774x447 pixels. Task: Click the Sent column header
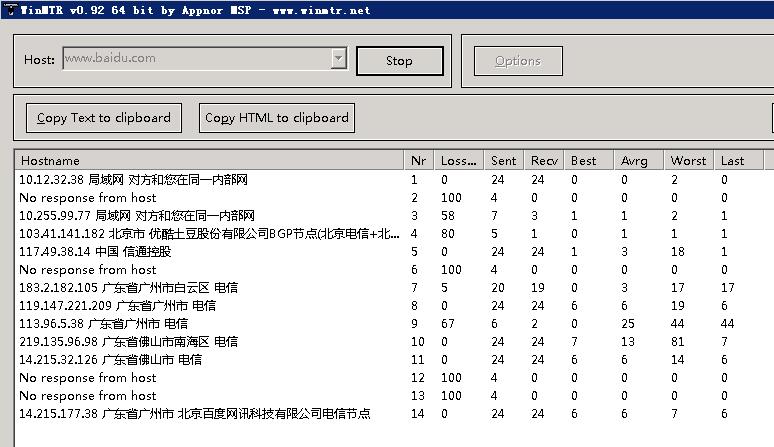click(505, 161)
